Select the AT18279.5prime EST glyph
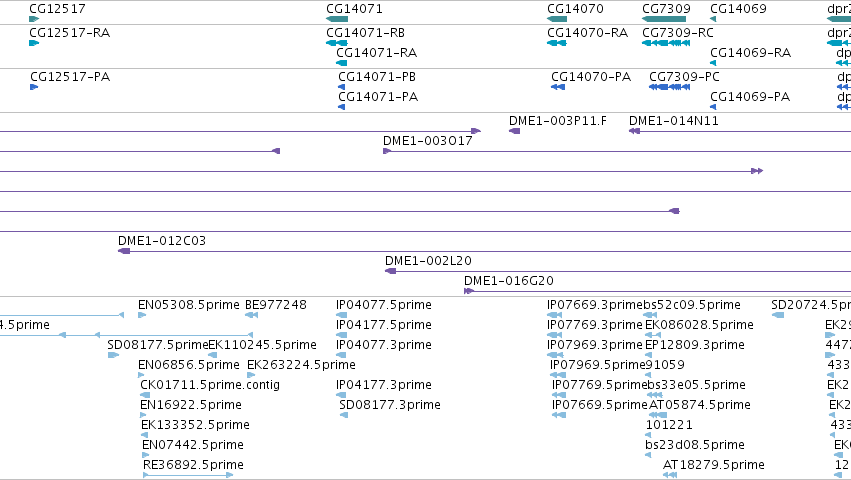Viewport: 851px width, 480px height. [x=670, y=475]
